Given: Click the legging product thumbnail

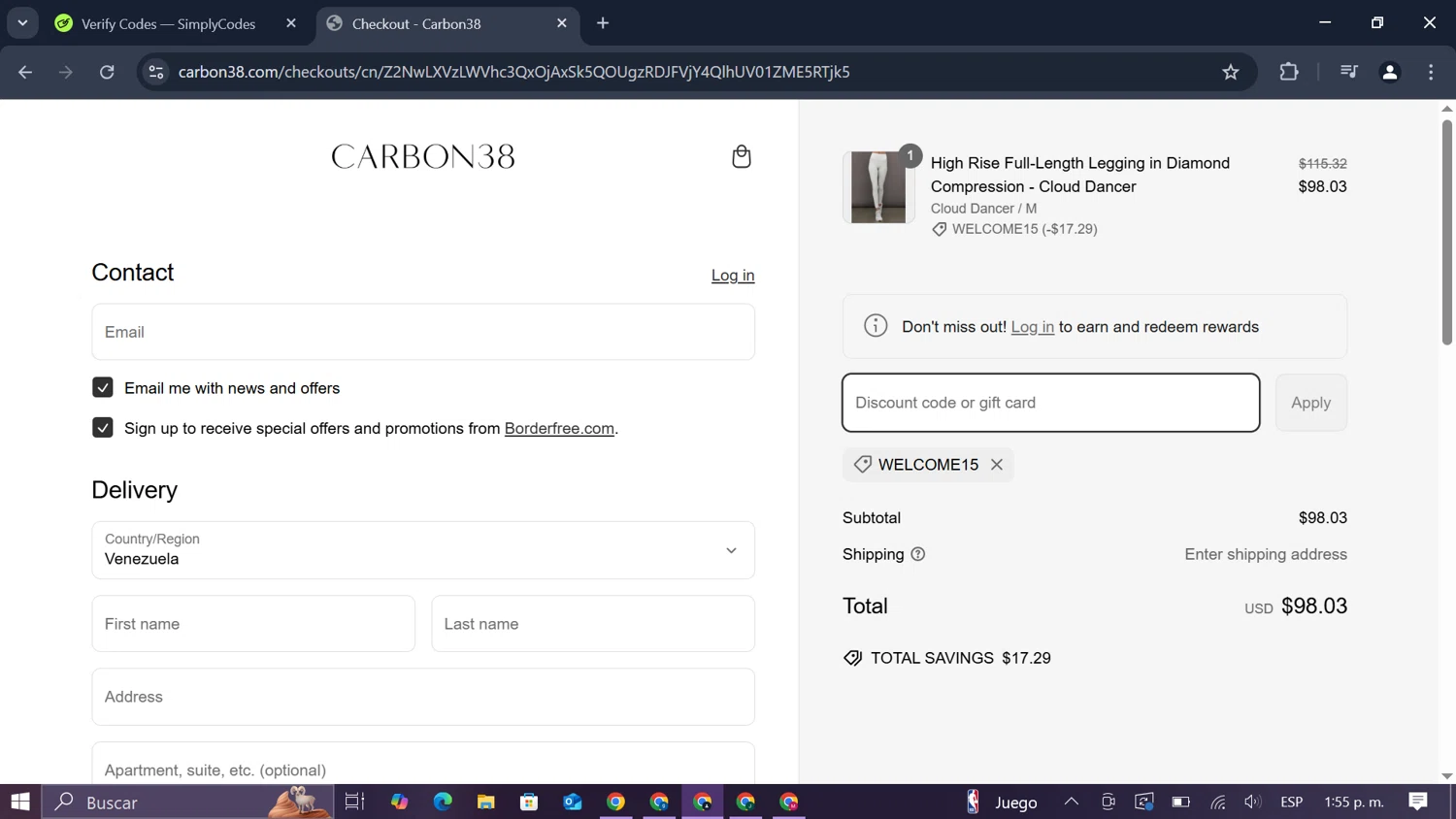Looking at the screenshot, I should pyautogui.click(x=878, y=187).
